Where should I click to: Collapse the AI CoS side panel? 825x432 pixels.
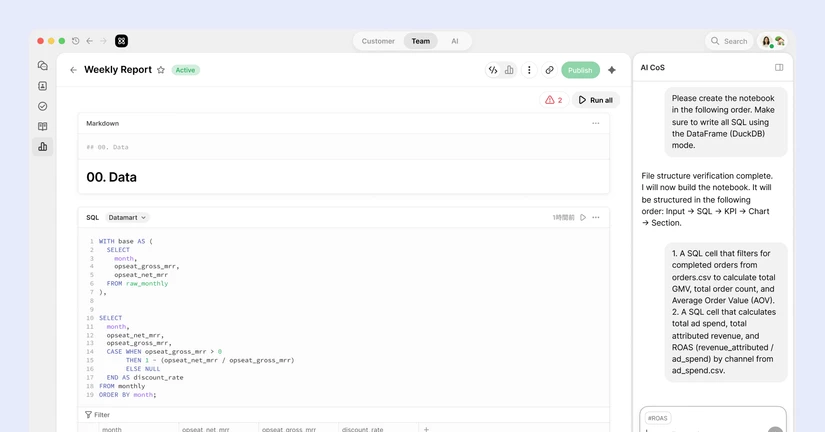pyautogui.click(x=779, y=67)
